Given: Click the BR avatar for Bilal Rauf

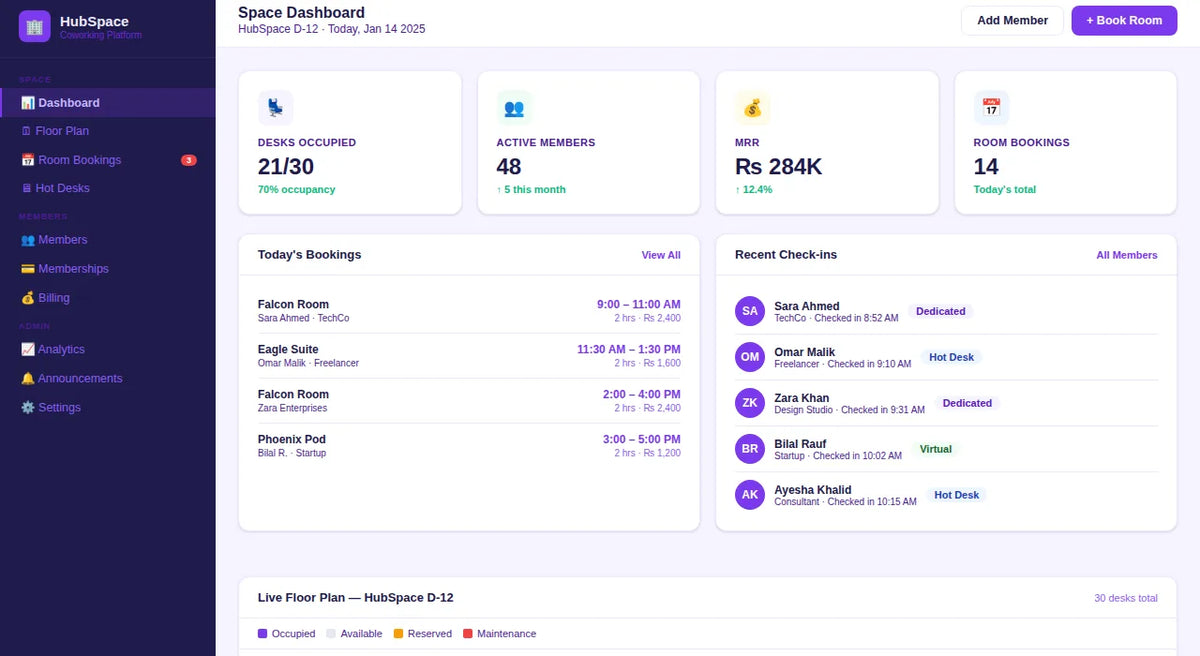Looking at the screenshot, I should coord(750,449).
